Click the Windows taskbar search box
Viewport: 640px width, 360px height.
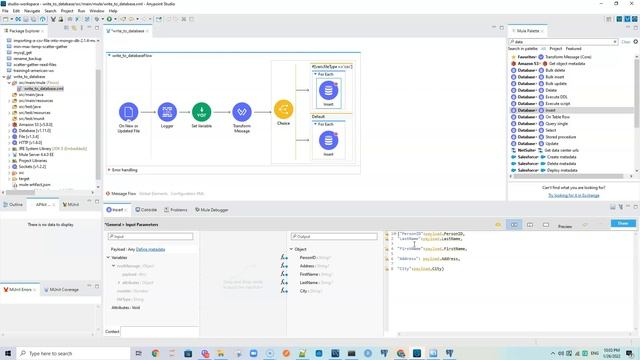pyautogui.click(x=73, y=353)
